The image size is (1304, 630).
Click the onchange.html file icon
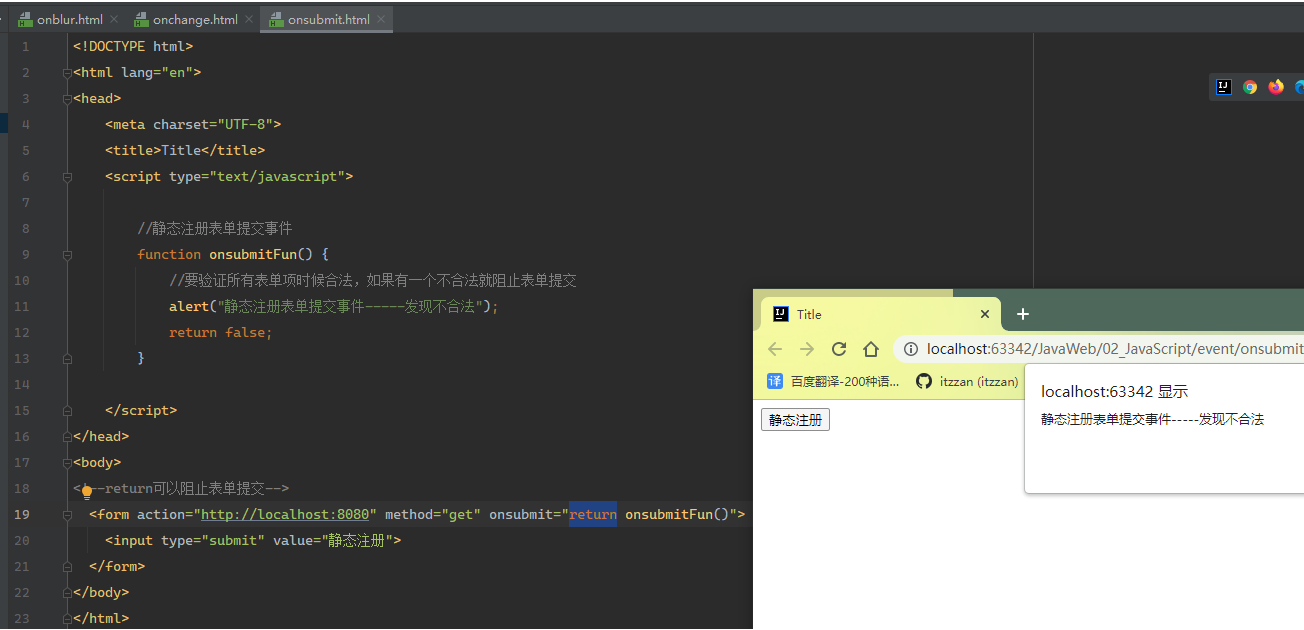pyautogui.click(x=141, y=20)
